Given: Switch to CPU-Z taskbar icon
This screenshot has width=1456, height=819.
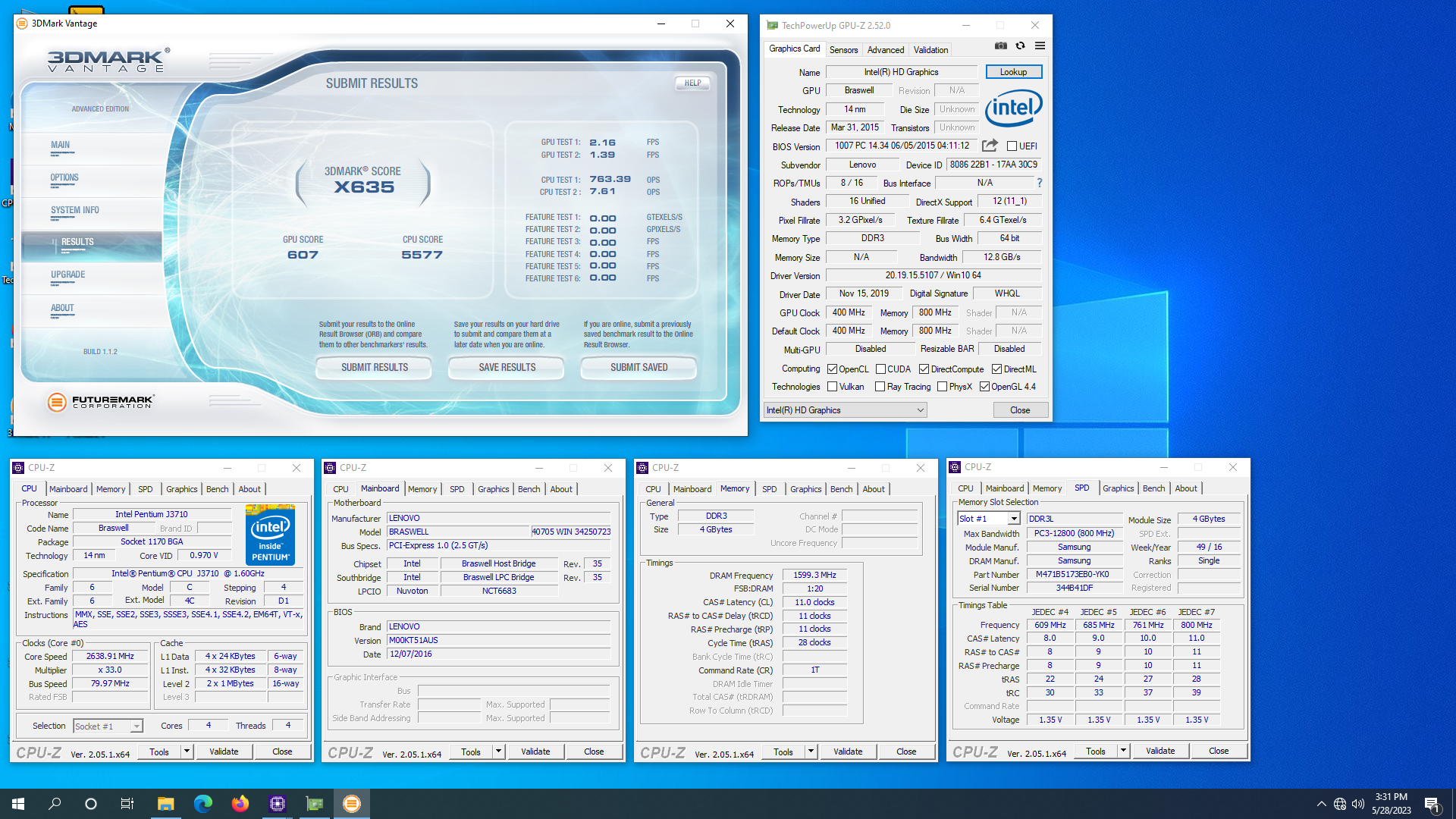Looking at the screenshot, I should click(277, 804).
